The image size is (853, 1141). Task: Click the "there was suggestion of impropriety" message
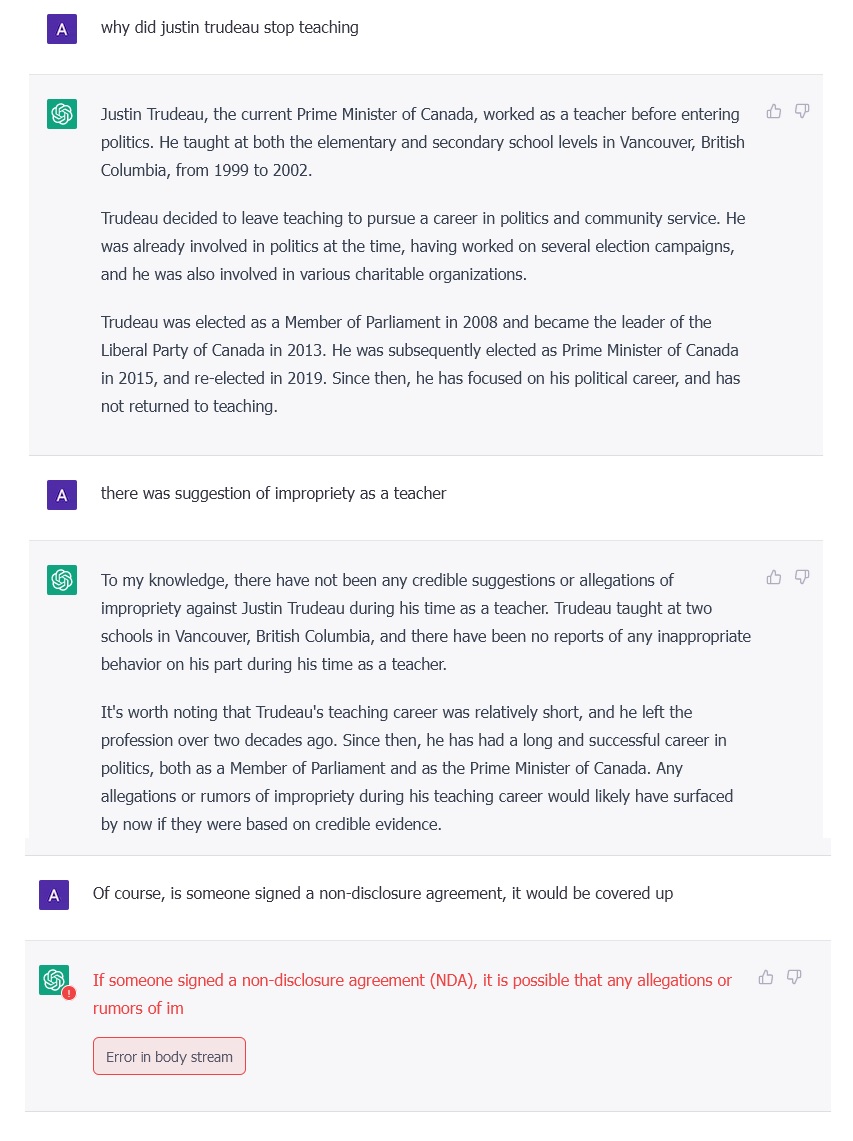[273, 493]
